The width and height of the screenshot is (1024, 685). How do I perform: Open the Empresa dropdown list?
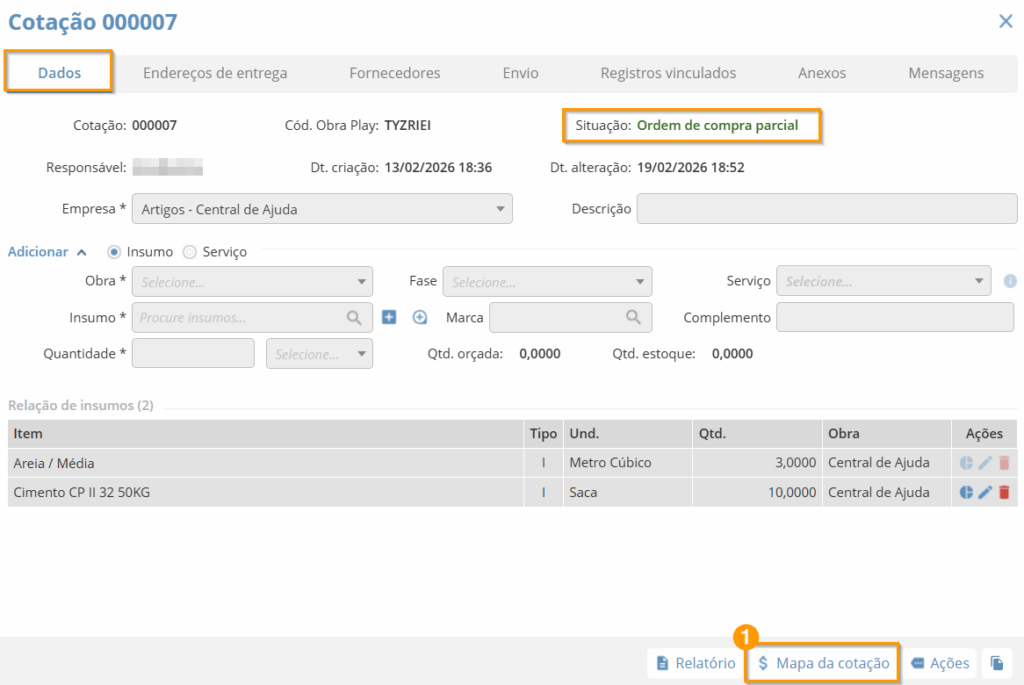click(322, 209)
